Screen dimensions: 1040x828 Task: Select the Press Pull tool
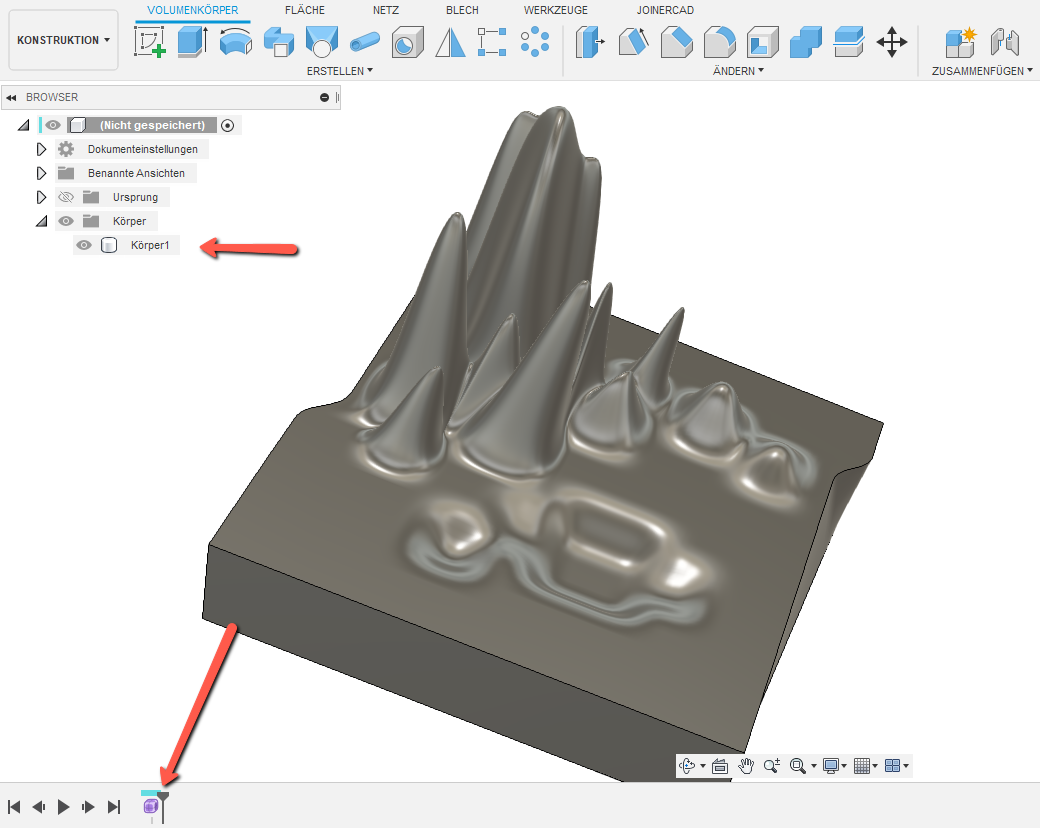pyautogui.click(x=590, y=42)
